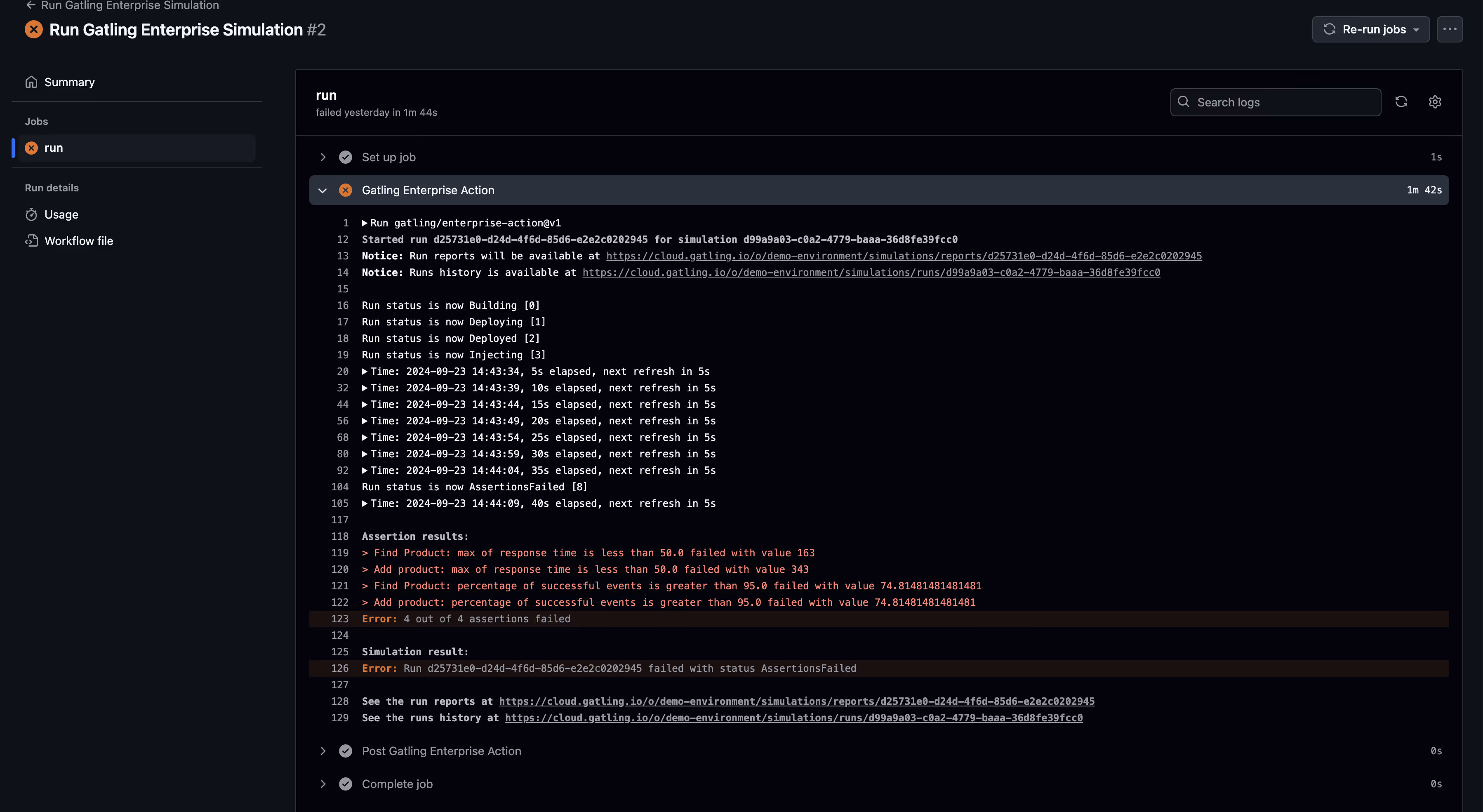Click the success check icon for Set up job
Image resolution: width=1483 pixels, height=812 pixels.
[x=346, y=157]
